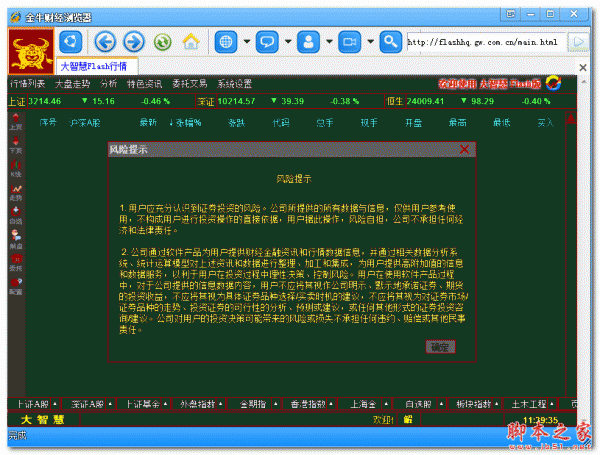600x455 pixels.
Task: Expand the 深证A股 bottom tab arrow
Action: click(x=110, y=404)
